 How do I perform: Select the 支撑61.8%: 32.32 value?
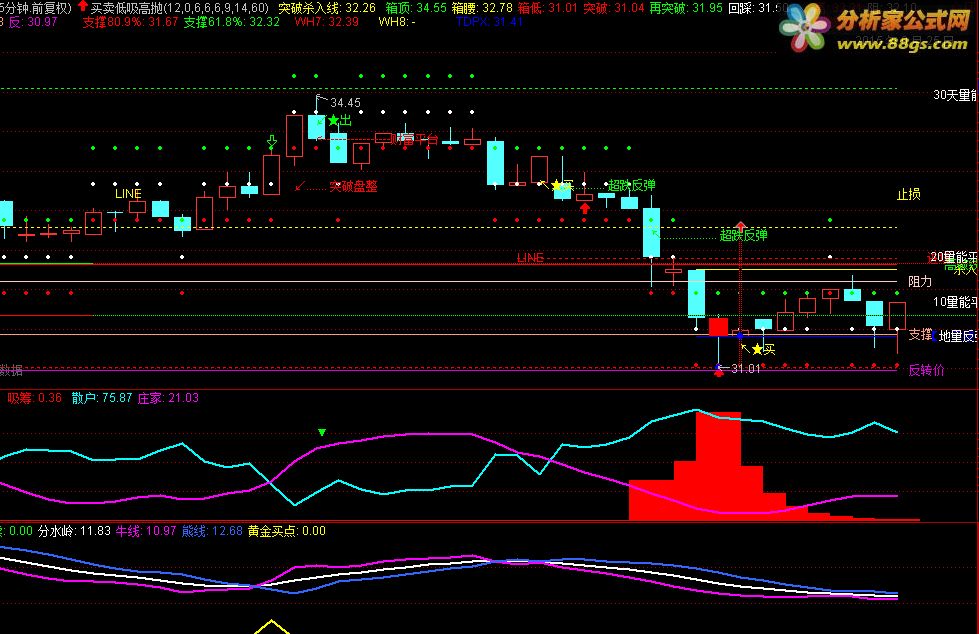232,22
